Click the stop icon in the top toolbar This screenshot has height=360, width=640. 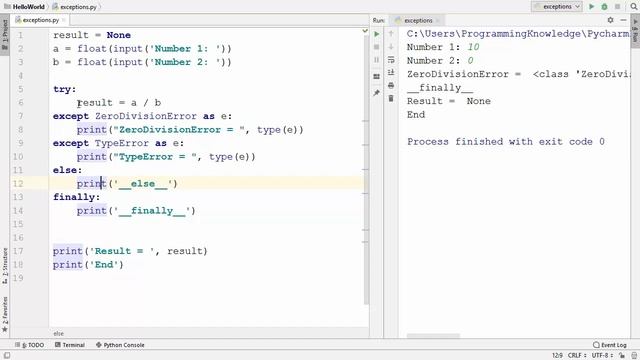click(x=618, y=7)
